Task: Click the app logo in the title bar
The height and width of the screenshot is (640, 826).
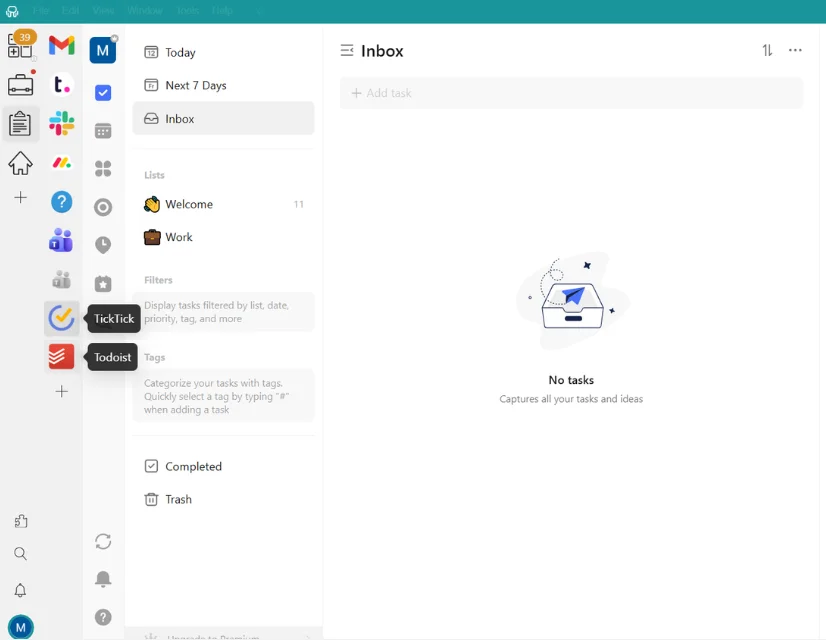Action: click(12, 11)
